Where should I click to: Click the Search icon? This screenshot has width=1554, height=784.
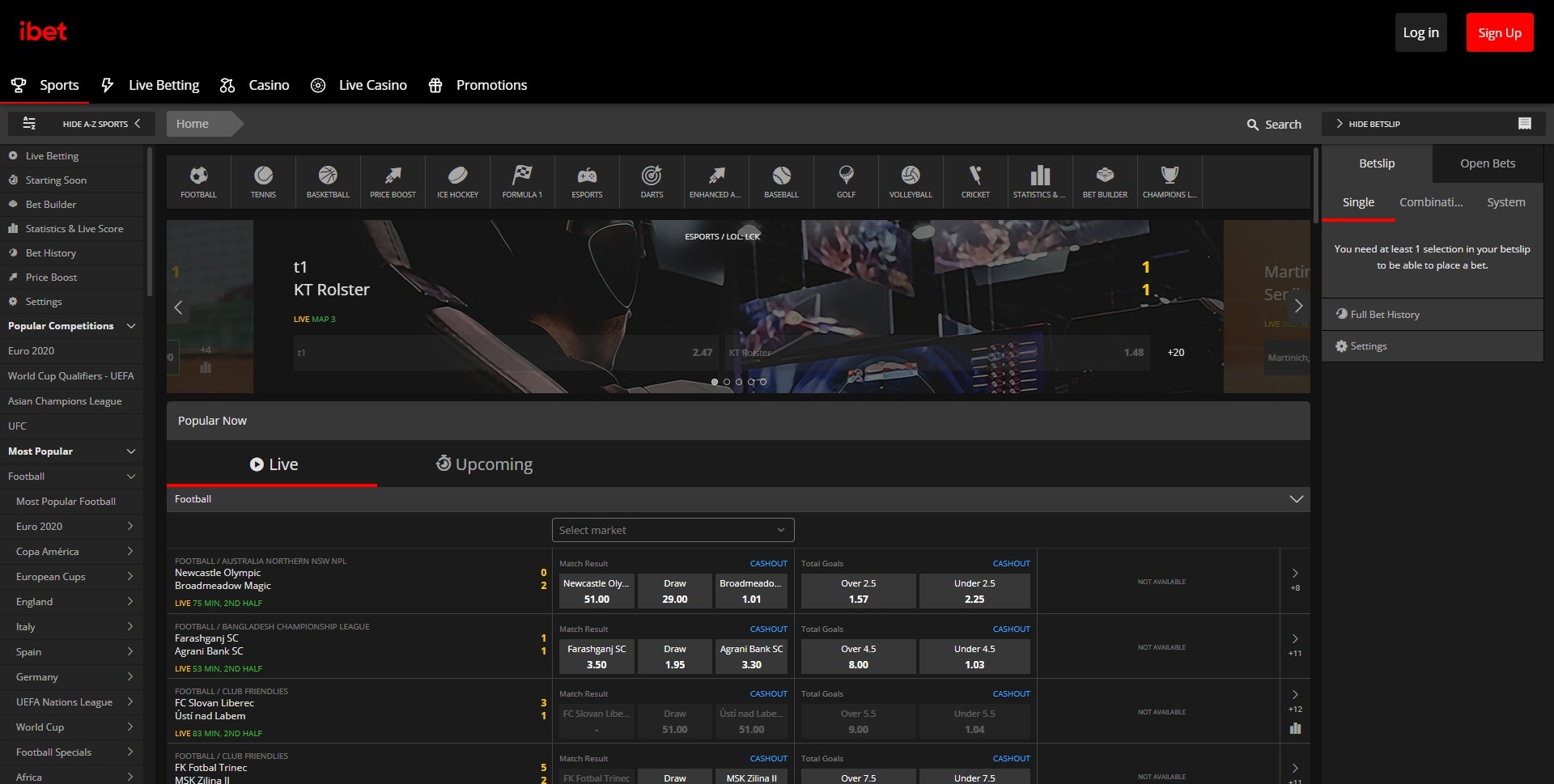(x=1253, y=124)
